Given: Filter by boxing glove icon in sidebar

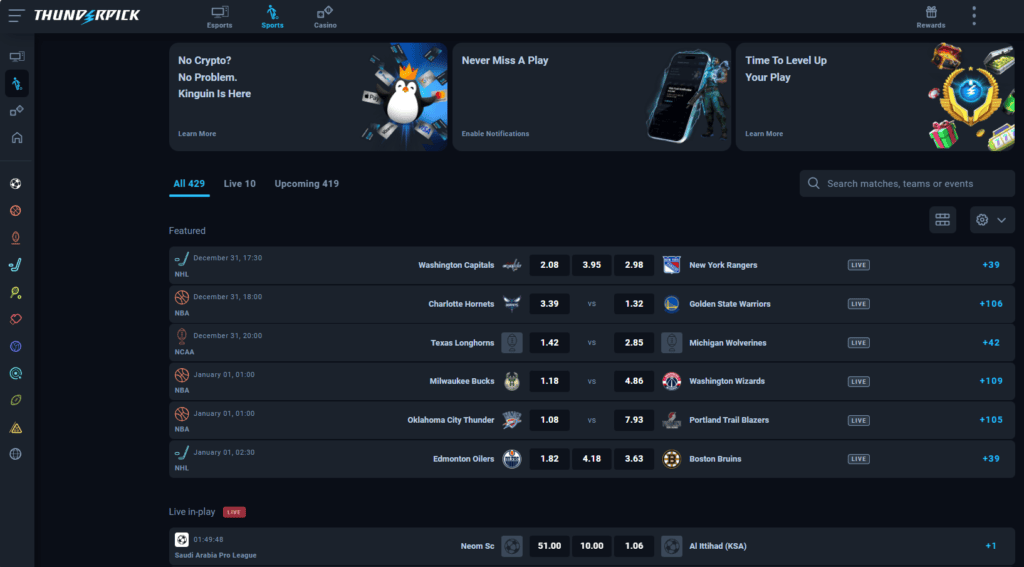Looking at the screenshot, I should [16, 319].
